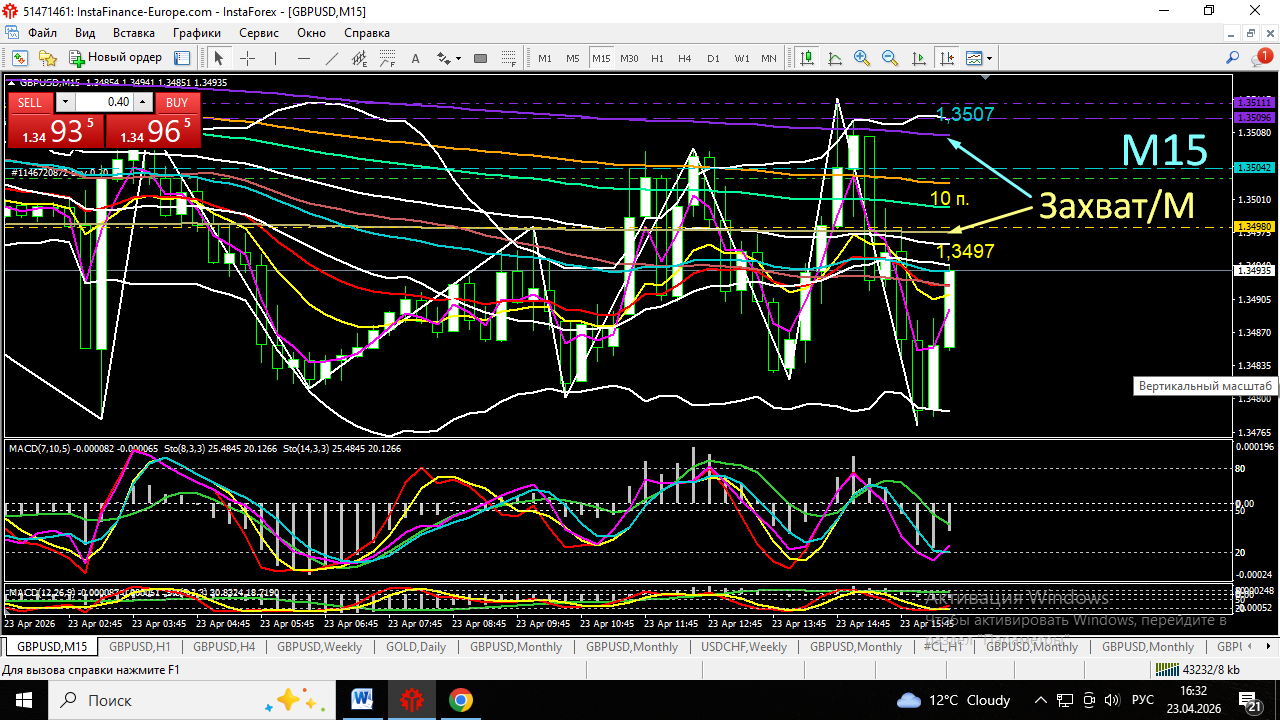Open the Word app in taskbar
Viewport: 1280px width, 720px height.
361,700
